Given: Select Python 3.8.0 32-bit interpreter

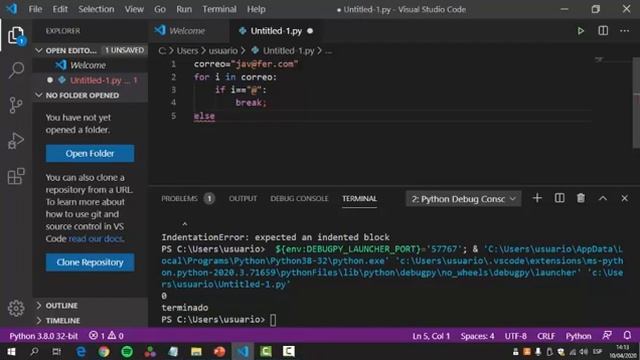Looking at the screenshot, I should tap(43, 336).
